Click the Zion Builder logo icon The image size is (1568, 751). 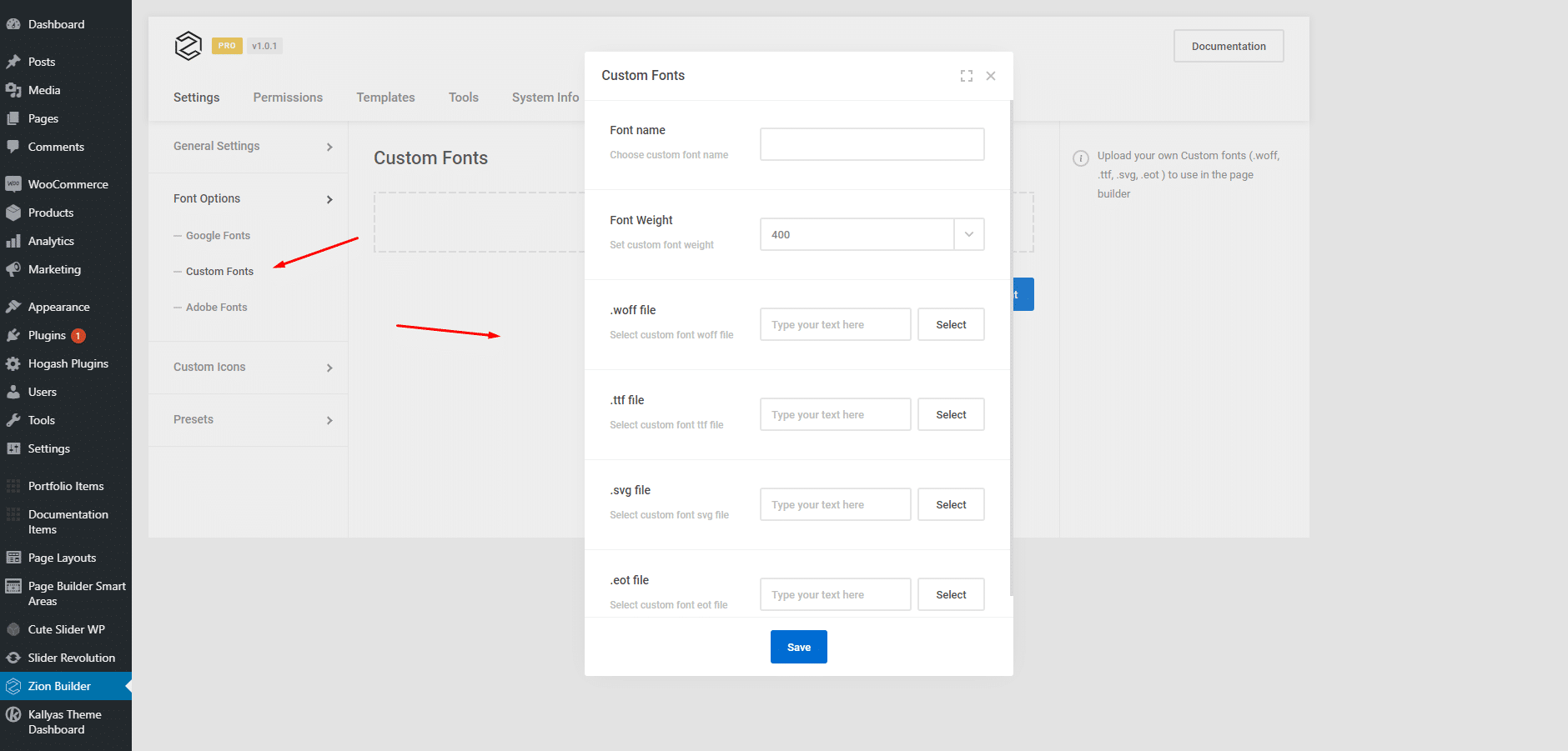click(x=188, y=46)
